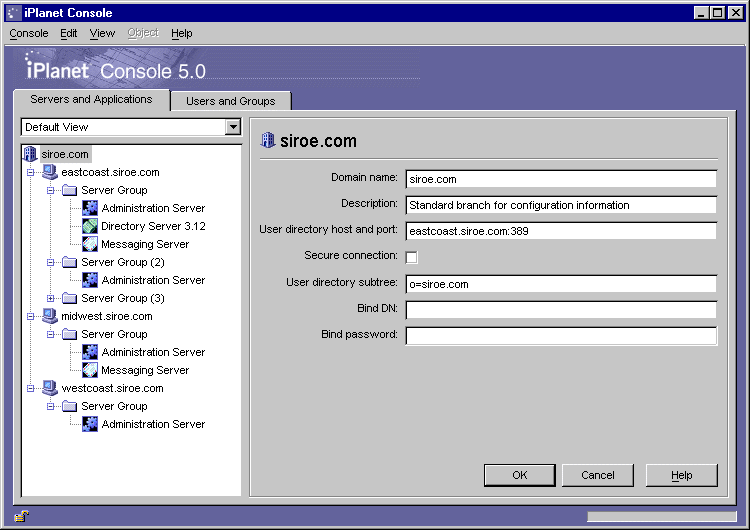Click the iPlanet Console title bar icon
This screenshot has width=750, height=530.
13,13
